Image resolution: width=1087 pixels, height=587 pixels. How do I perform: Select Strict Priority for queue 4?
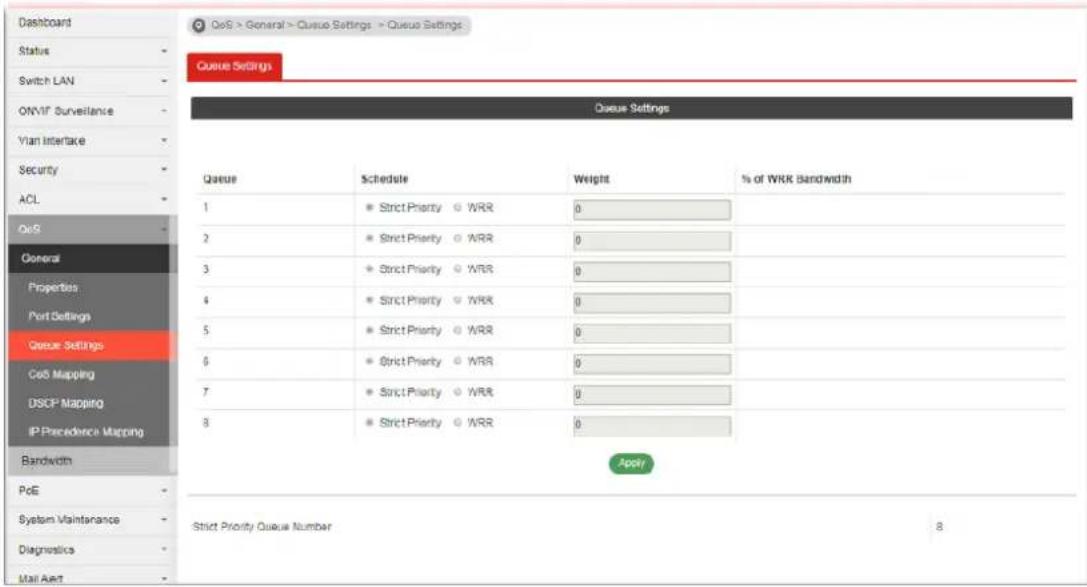tap(369, 300)
